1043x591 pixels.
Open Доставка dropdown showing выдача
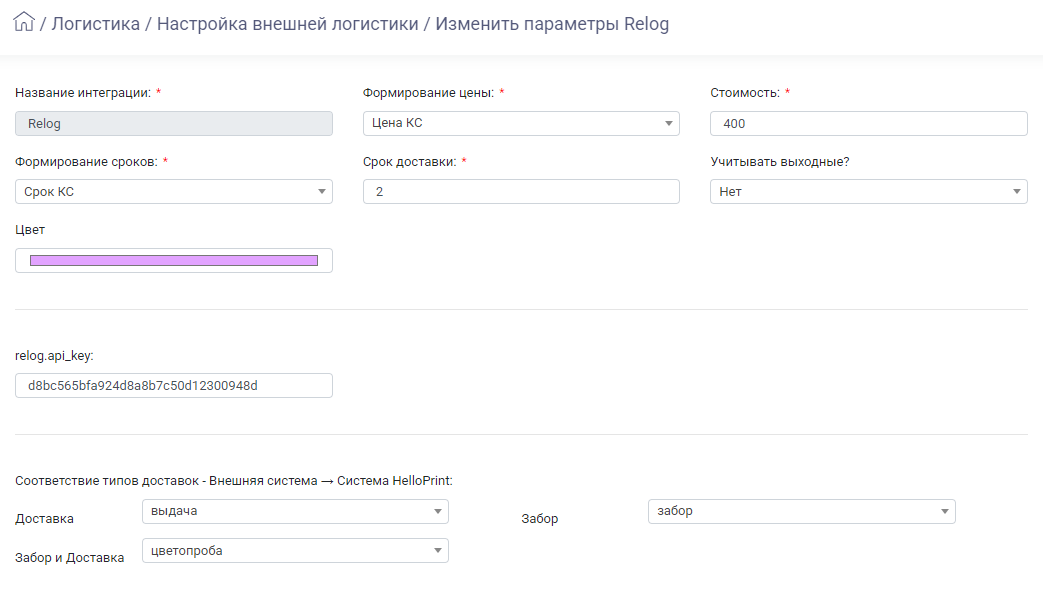click(295, 511)
